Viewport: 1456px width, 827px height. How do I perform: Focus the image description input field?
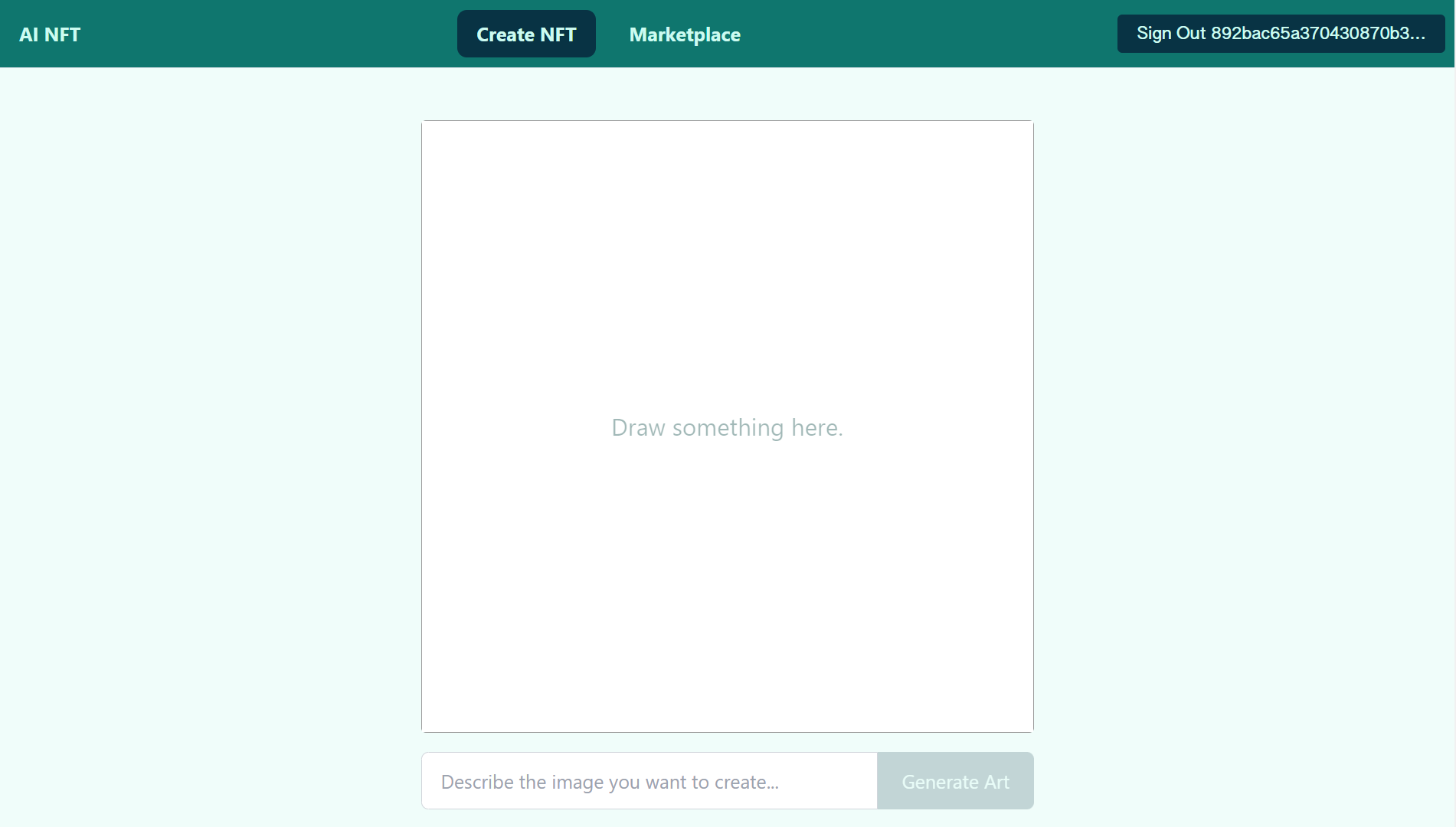point(649,781)
